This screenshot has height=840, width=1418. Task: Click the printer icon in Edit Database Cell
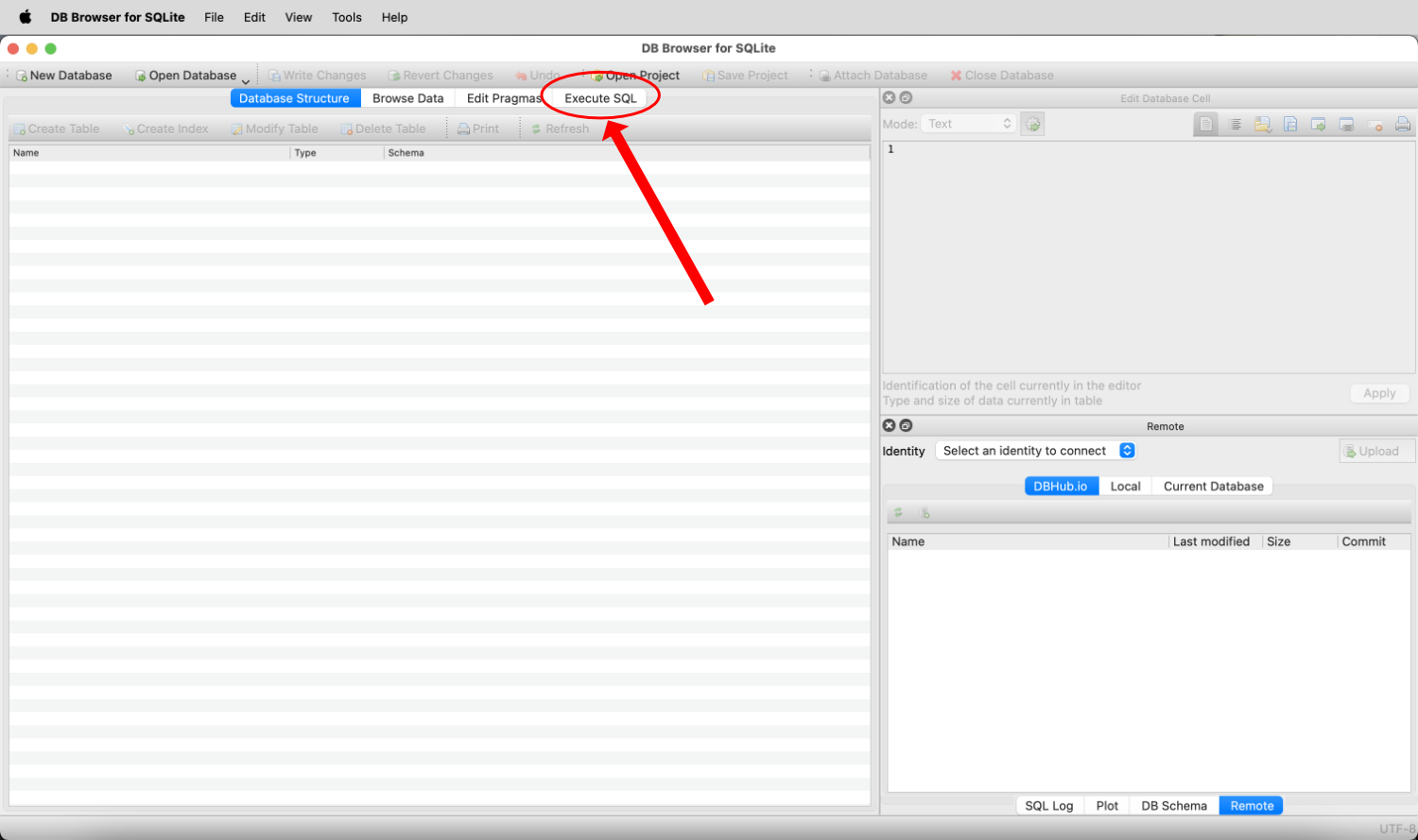click(1403, 125)
